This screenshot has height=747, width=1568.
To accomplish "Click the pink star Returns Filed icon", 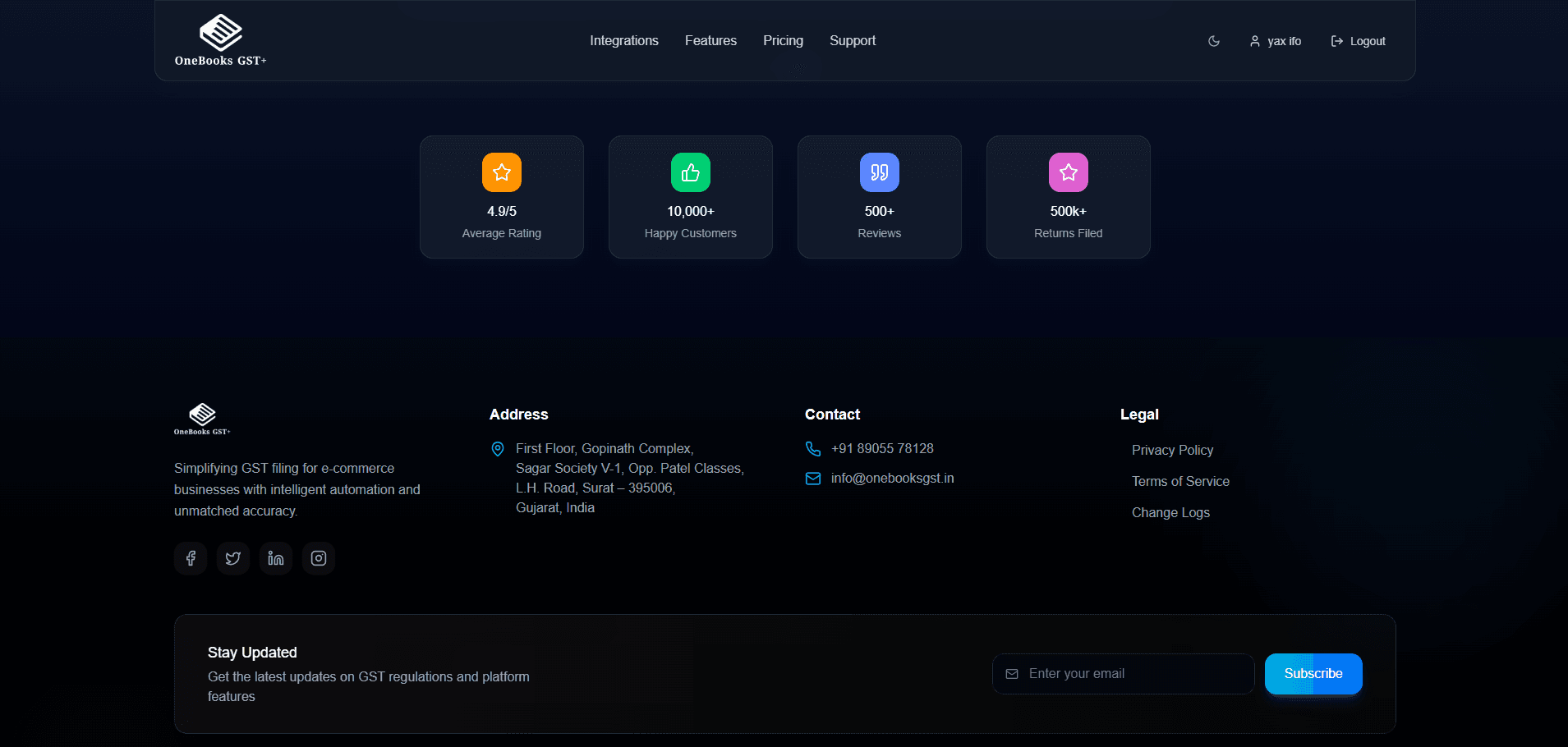I will (x=1069, y=172).
